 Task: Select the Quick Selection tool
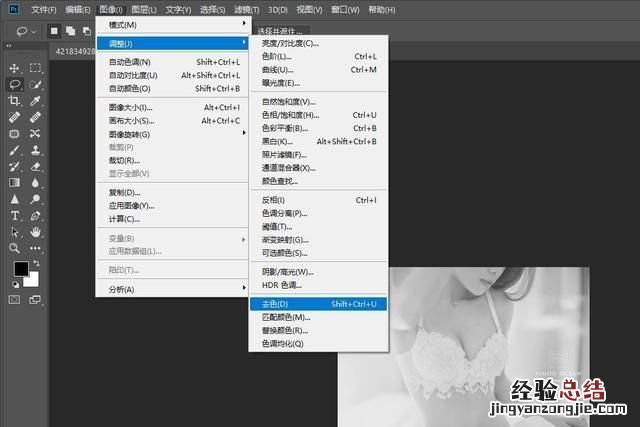pyautogui.click(x=35, y=85)
